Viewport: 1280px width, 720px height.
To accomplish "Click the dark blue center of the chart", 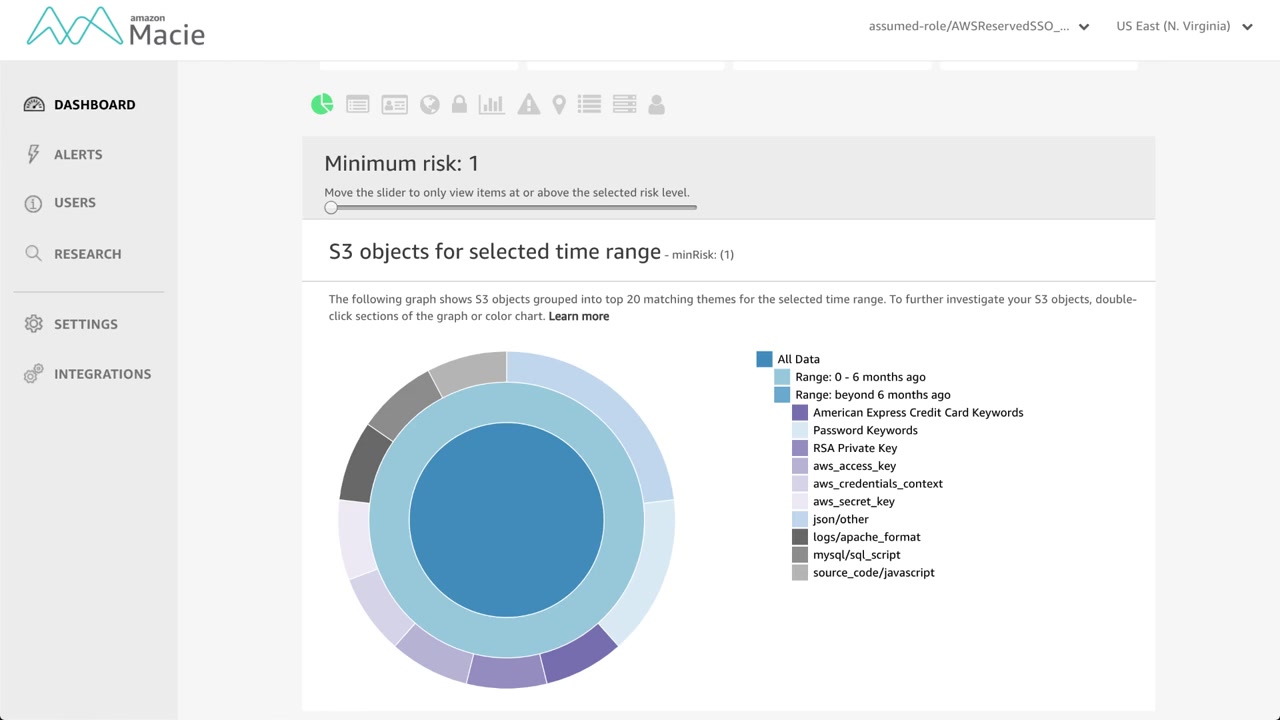I will coord(507,520).
